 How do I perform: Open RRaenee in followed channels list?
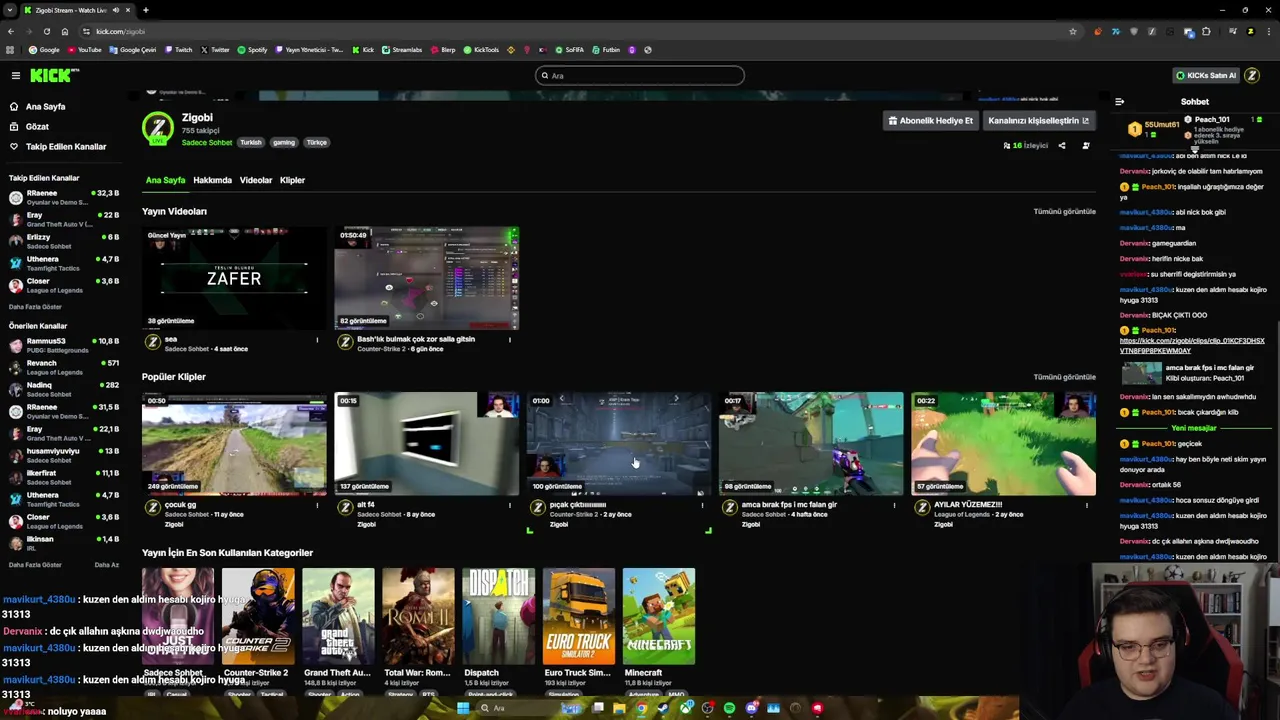[62, 197]
